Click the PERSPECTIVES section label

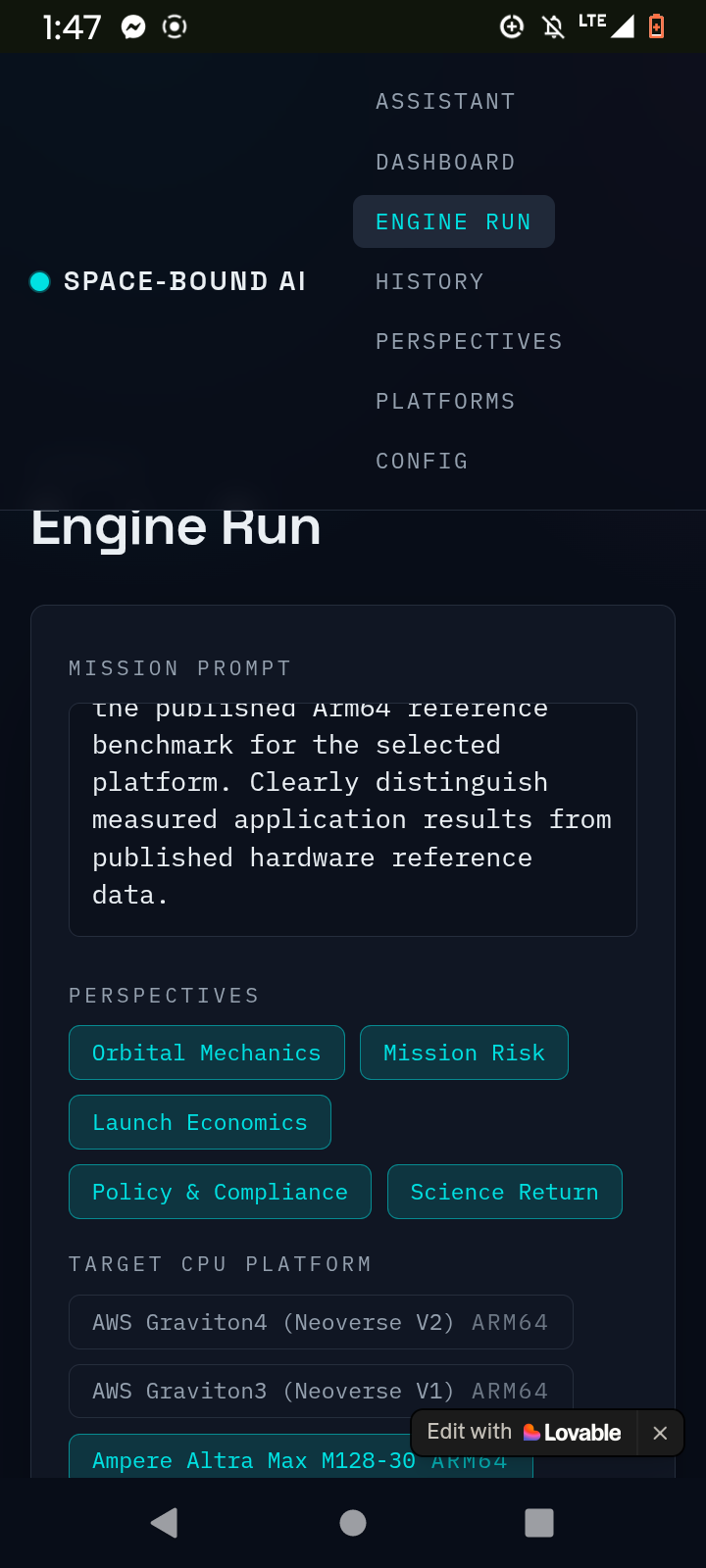(164, 996)
